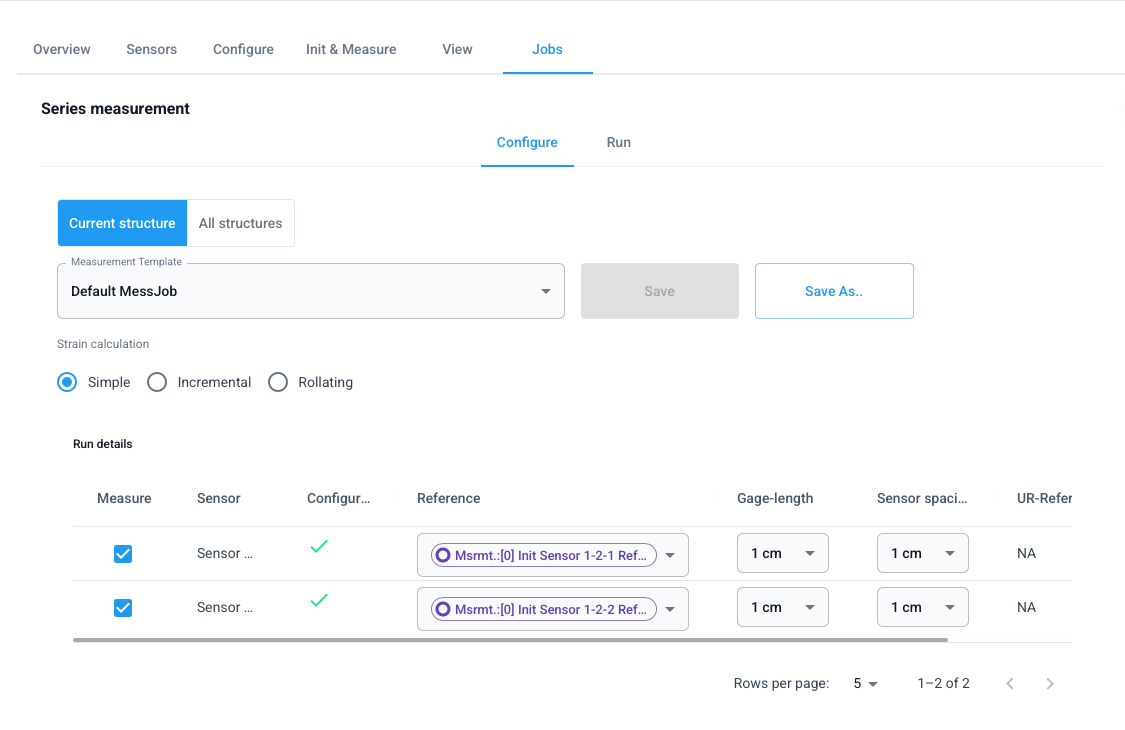This screenshot has height=730, width=1125.
Task: Open Reference dropdown showing Init Sensor 1-2-2
Action: coord(552,609)
